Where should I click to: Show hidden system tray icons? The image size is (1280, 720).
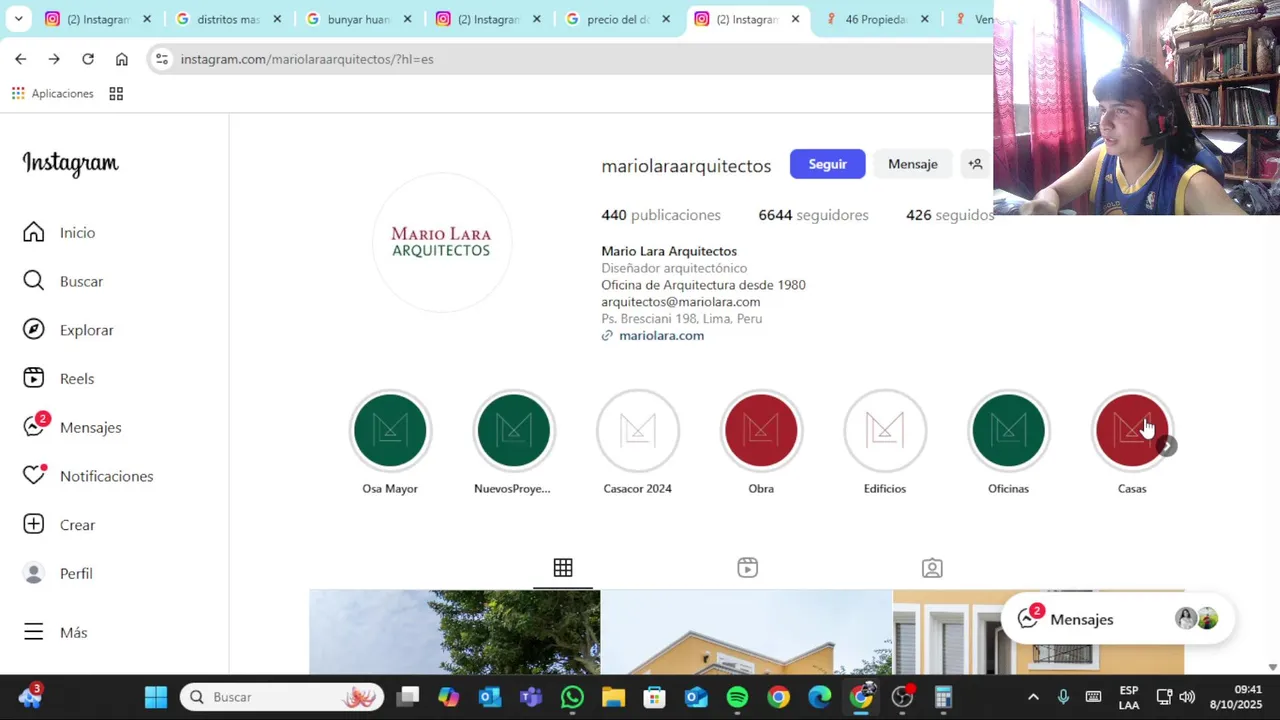(1033, 697)
